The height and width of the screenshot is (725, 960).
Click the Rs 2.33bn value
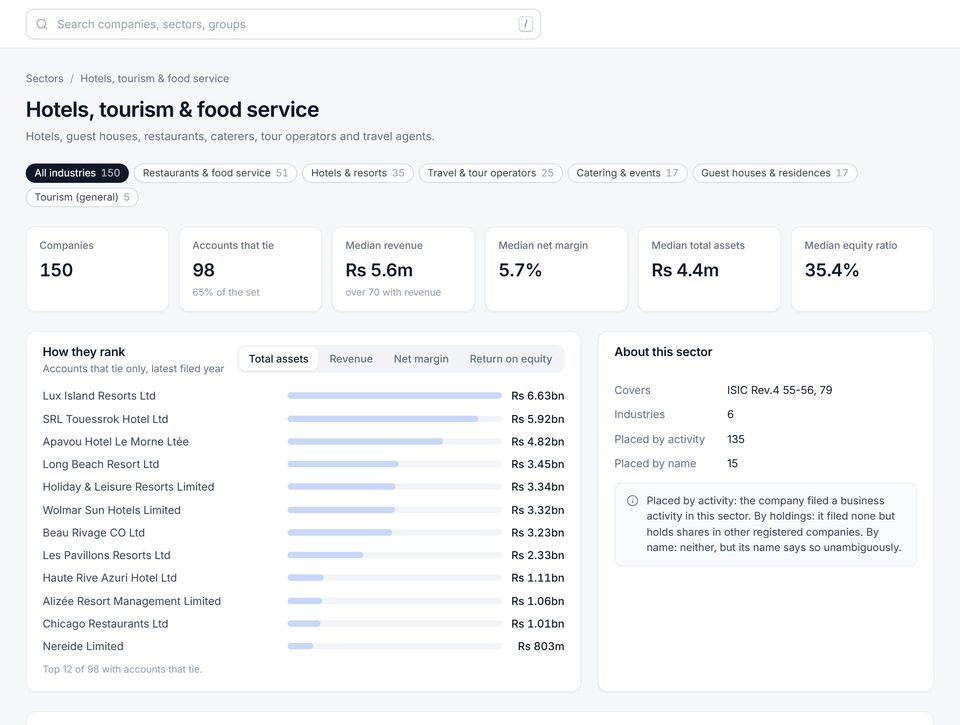click(x=538, y=555)
